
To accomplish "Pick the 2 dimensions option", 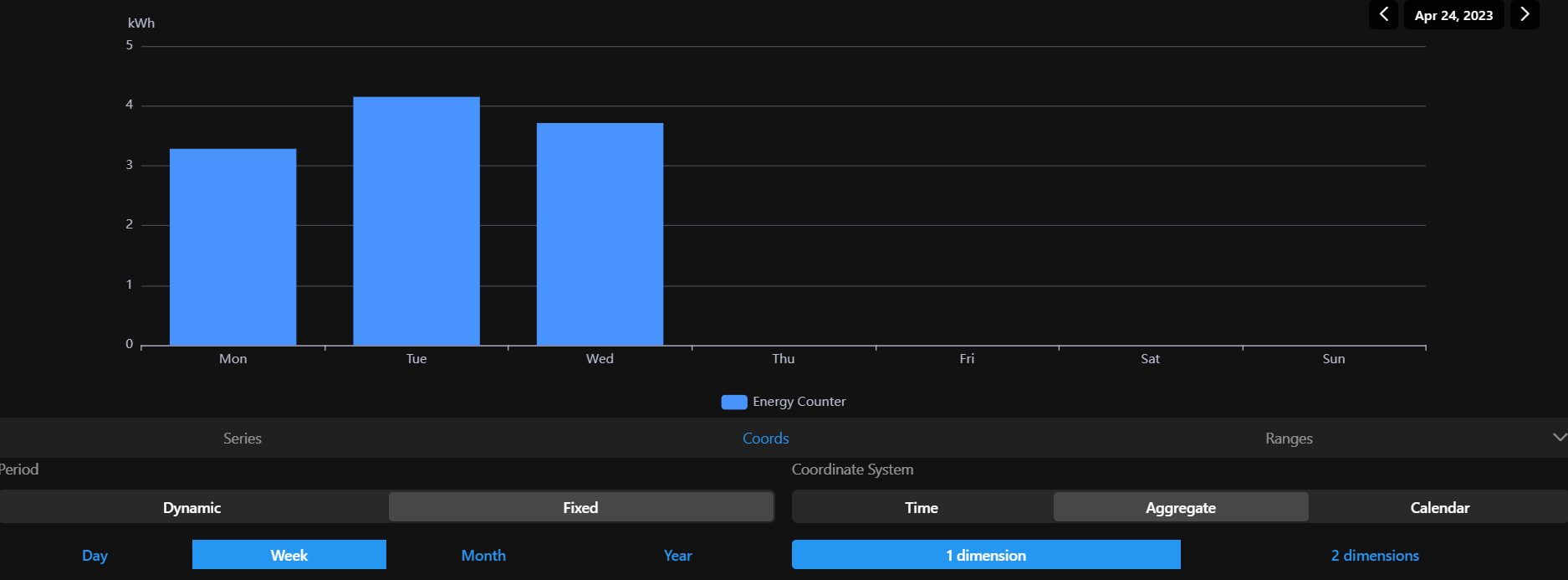I will (x=1375, y=555).
